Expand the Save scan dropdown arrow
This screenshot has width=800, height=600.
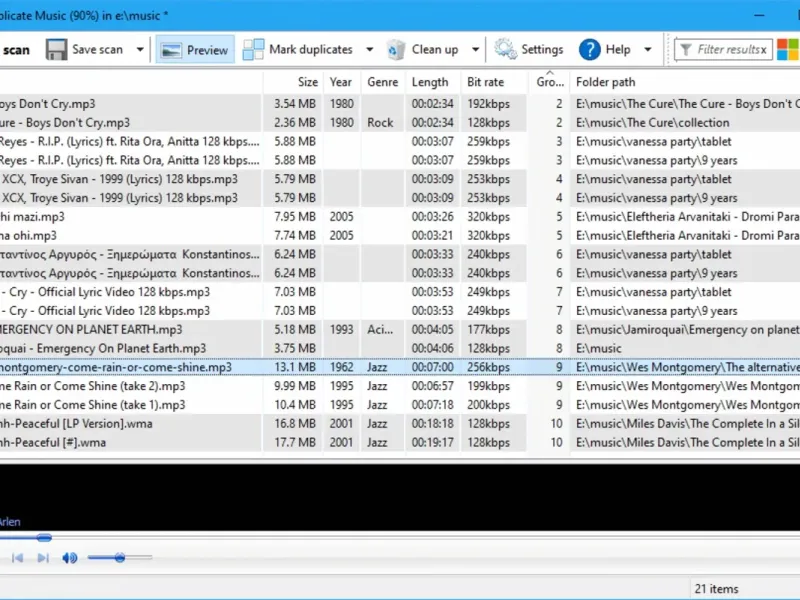coord(140,49)
